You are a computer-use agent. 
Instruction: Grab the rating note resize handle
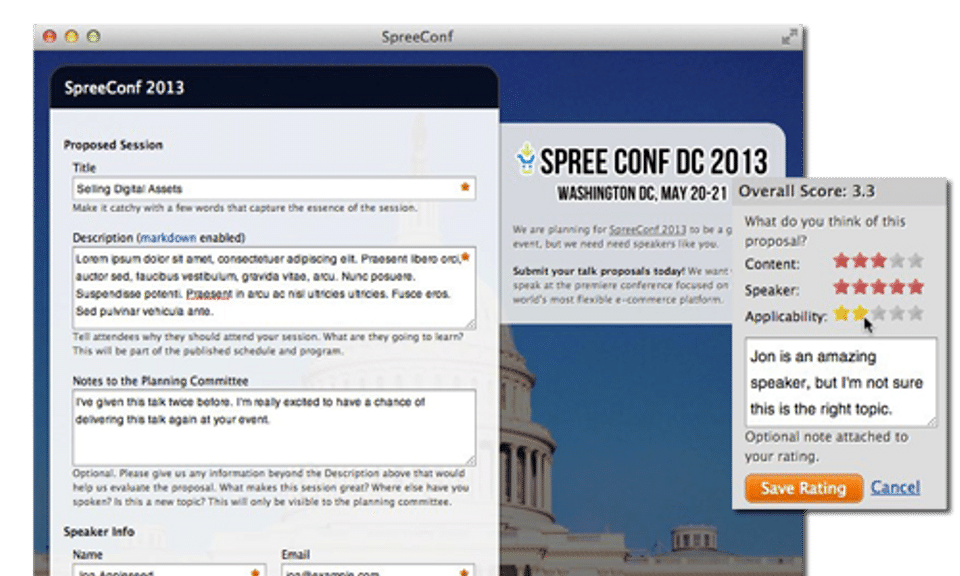931,421
